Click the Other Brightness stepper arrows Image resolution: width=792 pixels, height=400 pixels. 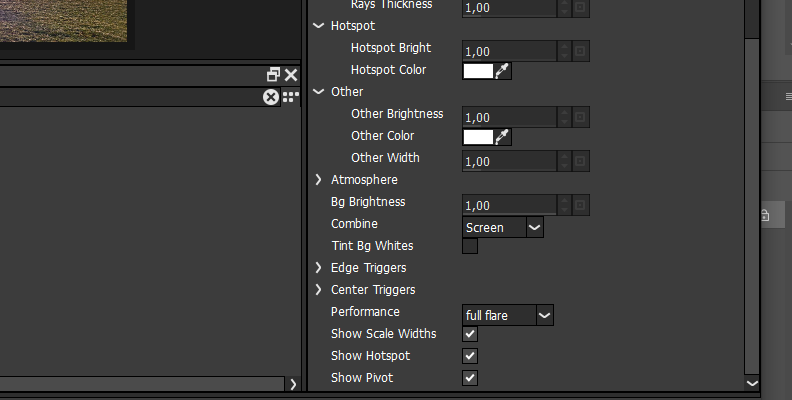coord(564,117)
